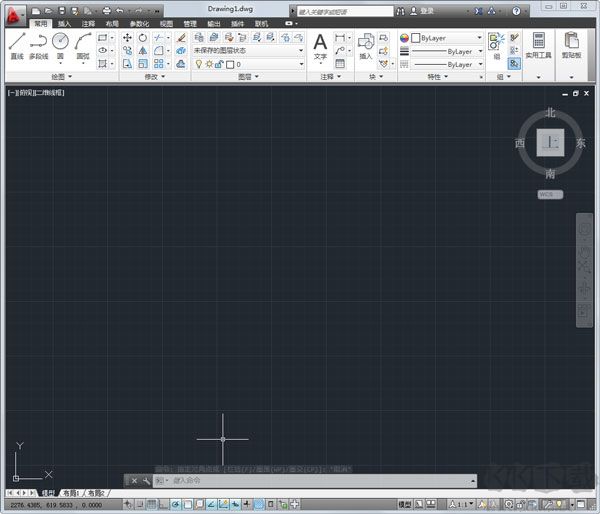This screenshot has height=514, width=600.
Task: Click the Model (模型) status bar button
Action: tap(405, 504)
